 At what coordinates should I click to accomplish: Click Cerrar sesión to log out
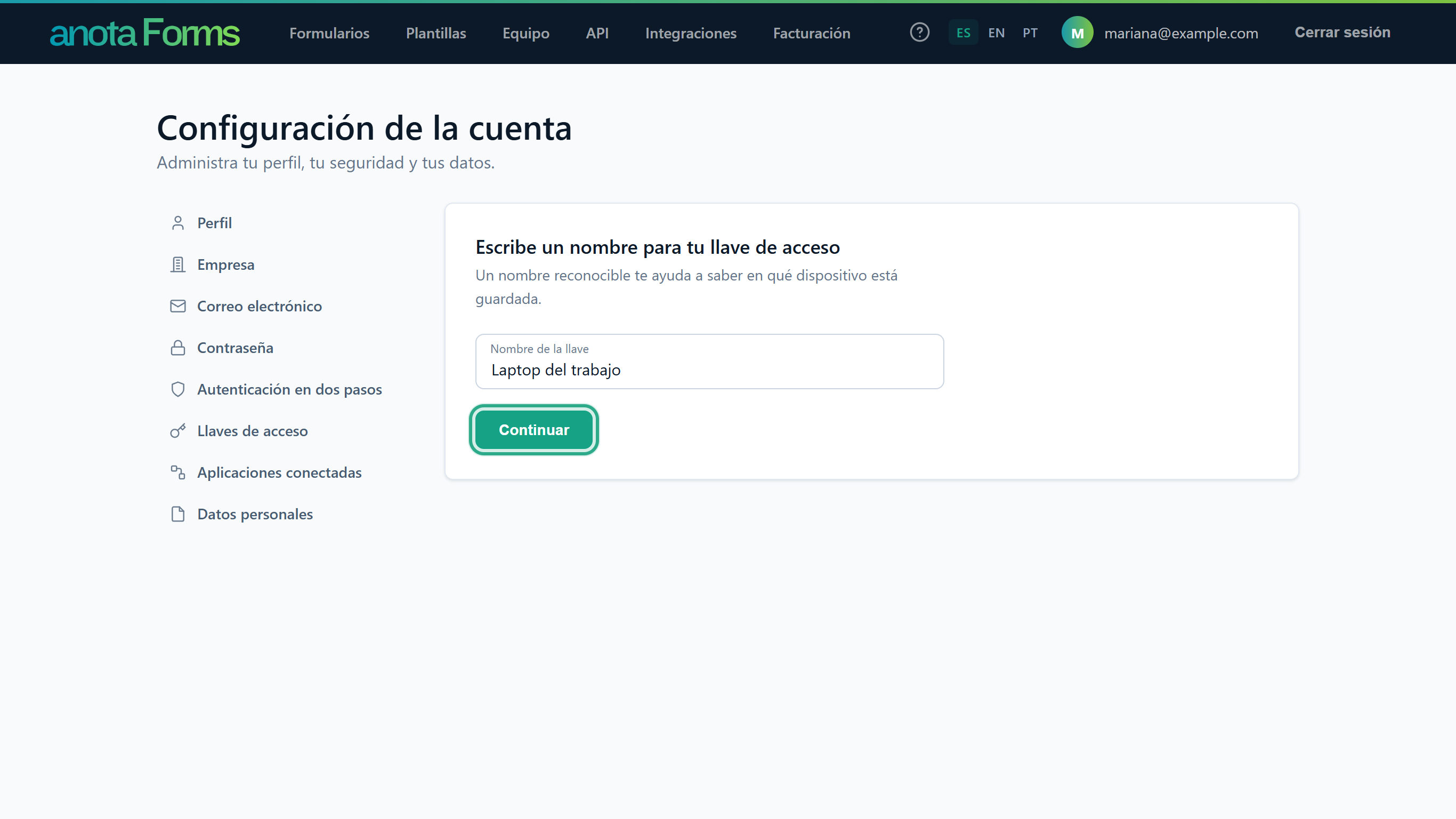click(1342, 32)
